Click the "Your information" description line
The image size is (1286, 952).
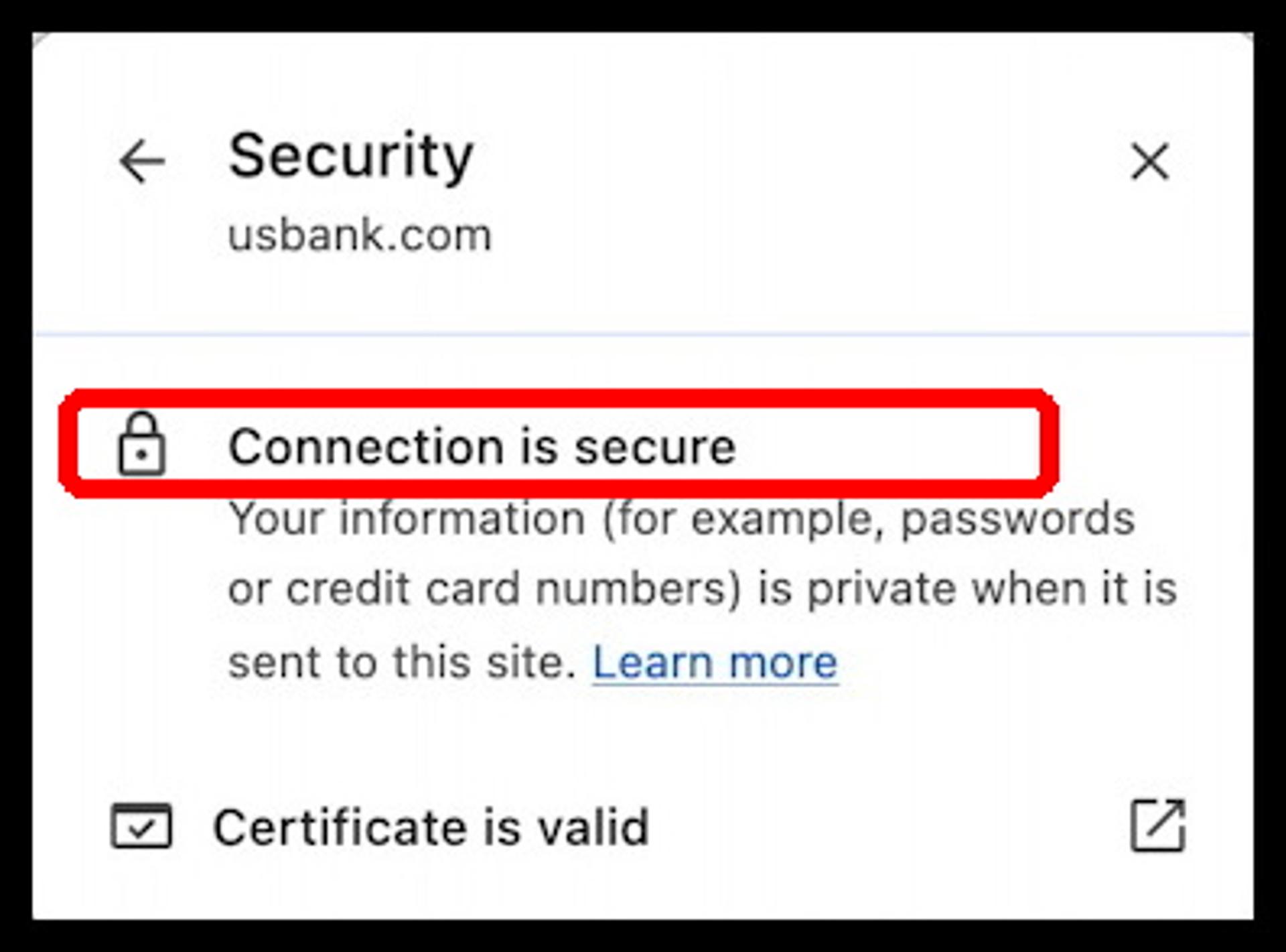coord(681,519)
